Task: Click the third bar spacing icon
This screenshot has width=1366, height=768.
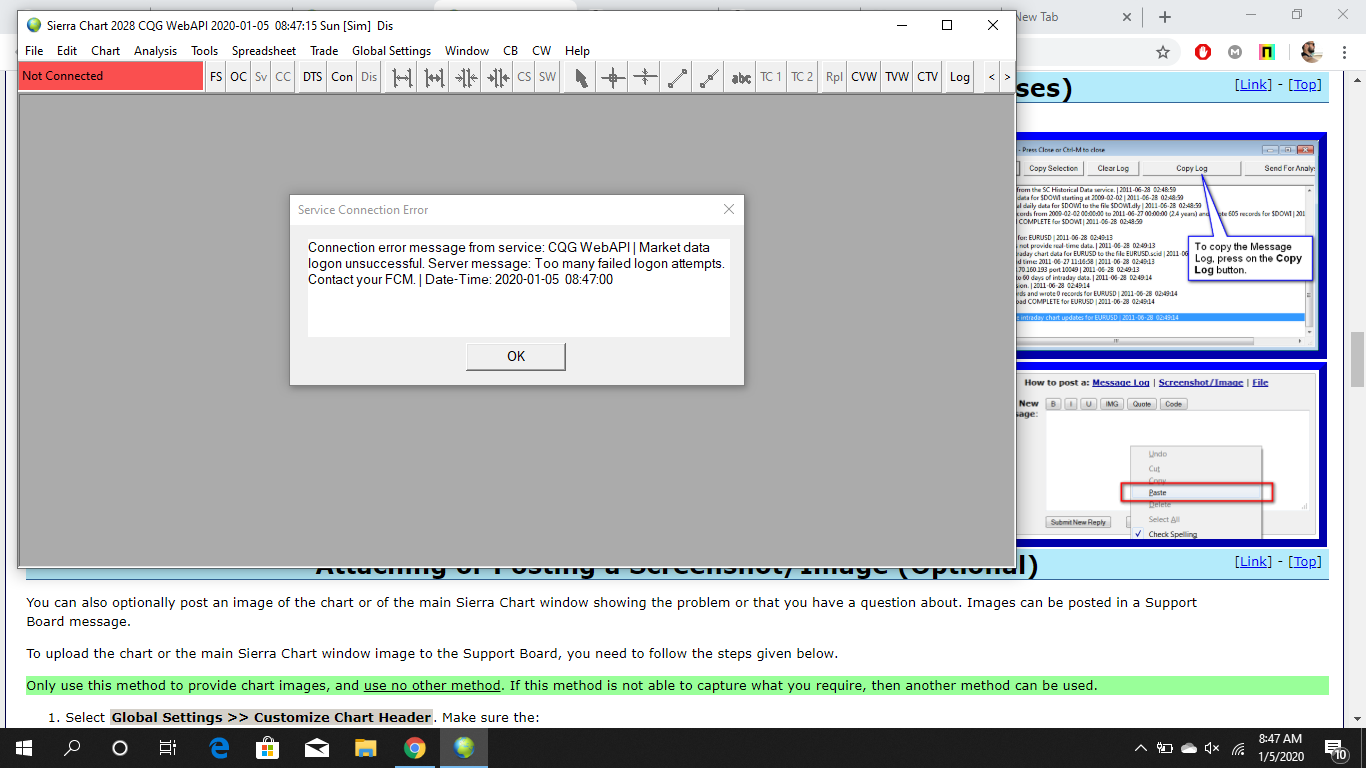Action: tap(466, 77)
